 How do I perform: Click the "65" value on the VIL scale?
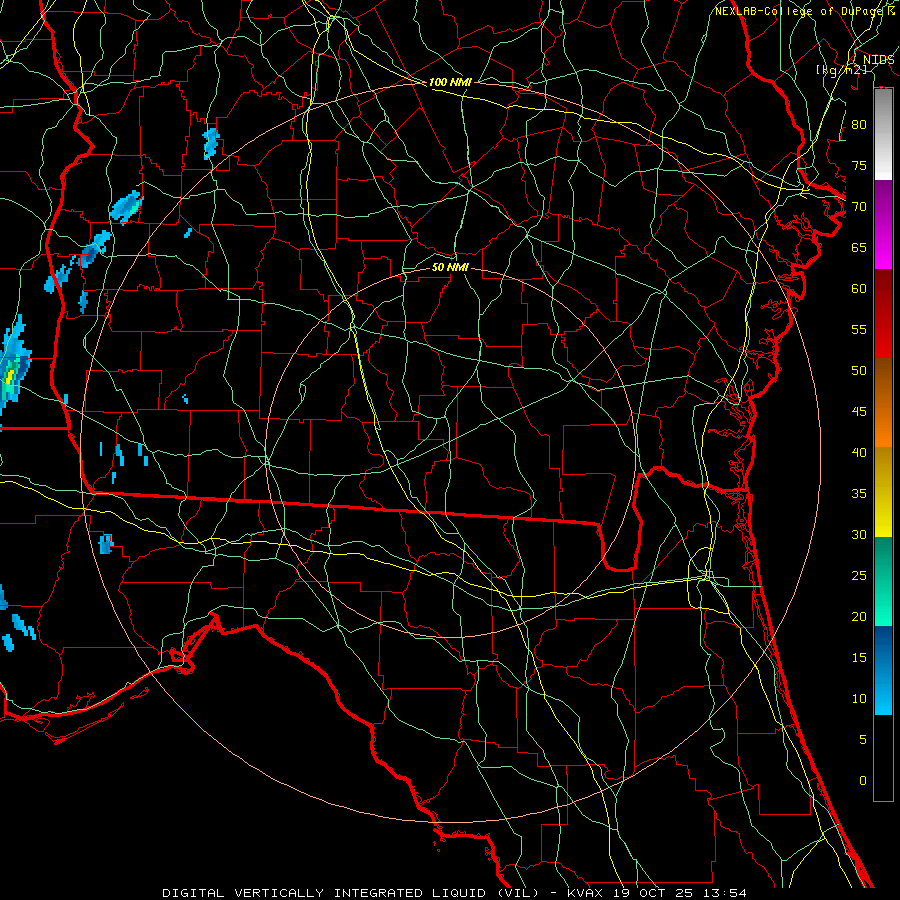point(859,247)
